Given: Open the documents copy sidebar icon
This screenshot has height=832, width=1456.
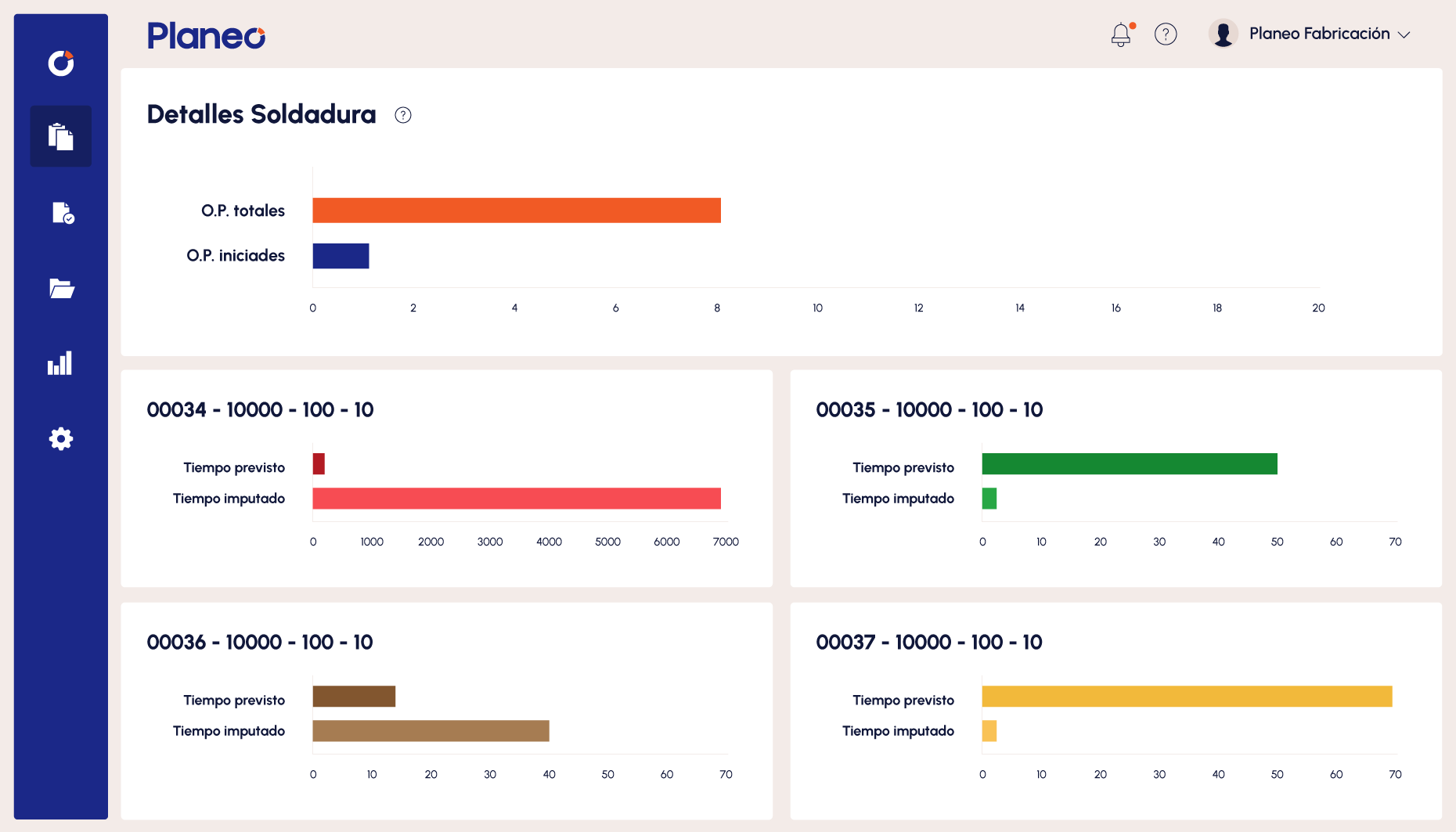Looking at the screenshot, I should 61,136.
